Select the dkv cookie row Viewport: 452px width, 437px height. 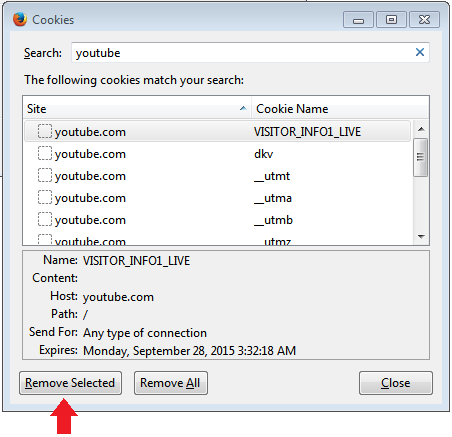click(x=217, y=154)
